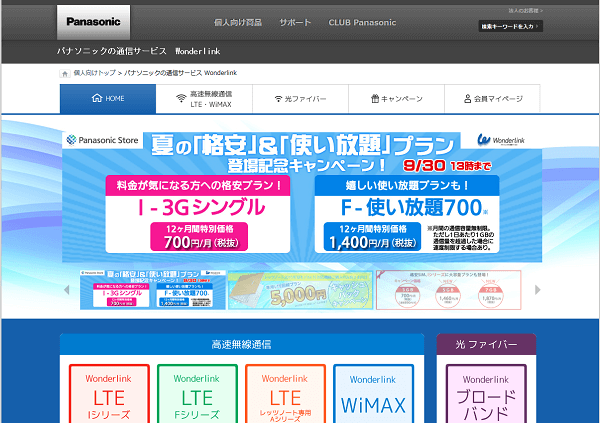
Task: Click the 光 ファイバー section header
Action: pyautogui.click(x=486, y=345)
